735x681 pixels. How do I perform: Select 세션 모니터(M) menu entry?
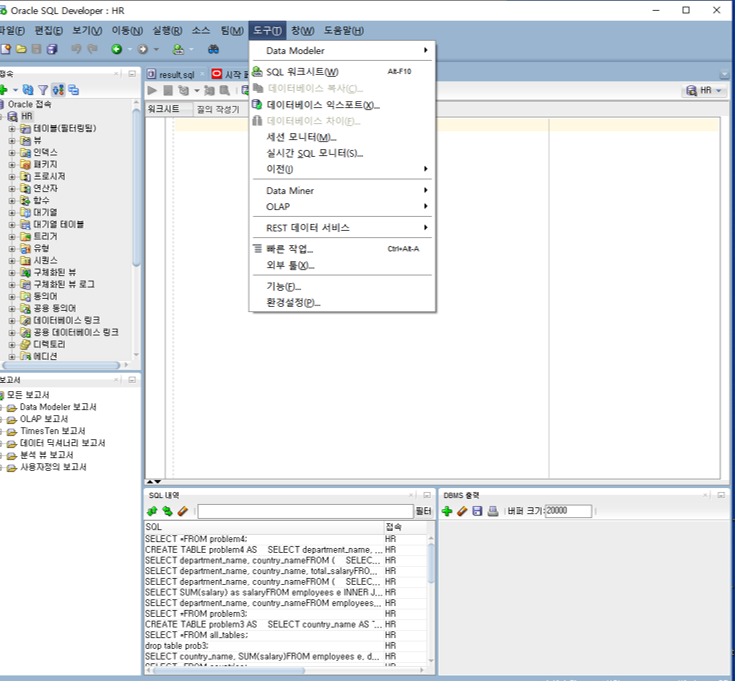click(343, 137)
